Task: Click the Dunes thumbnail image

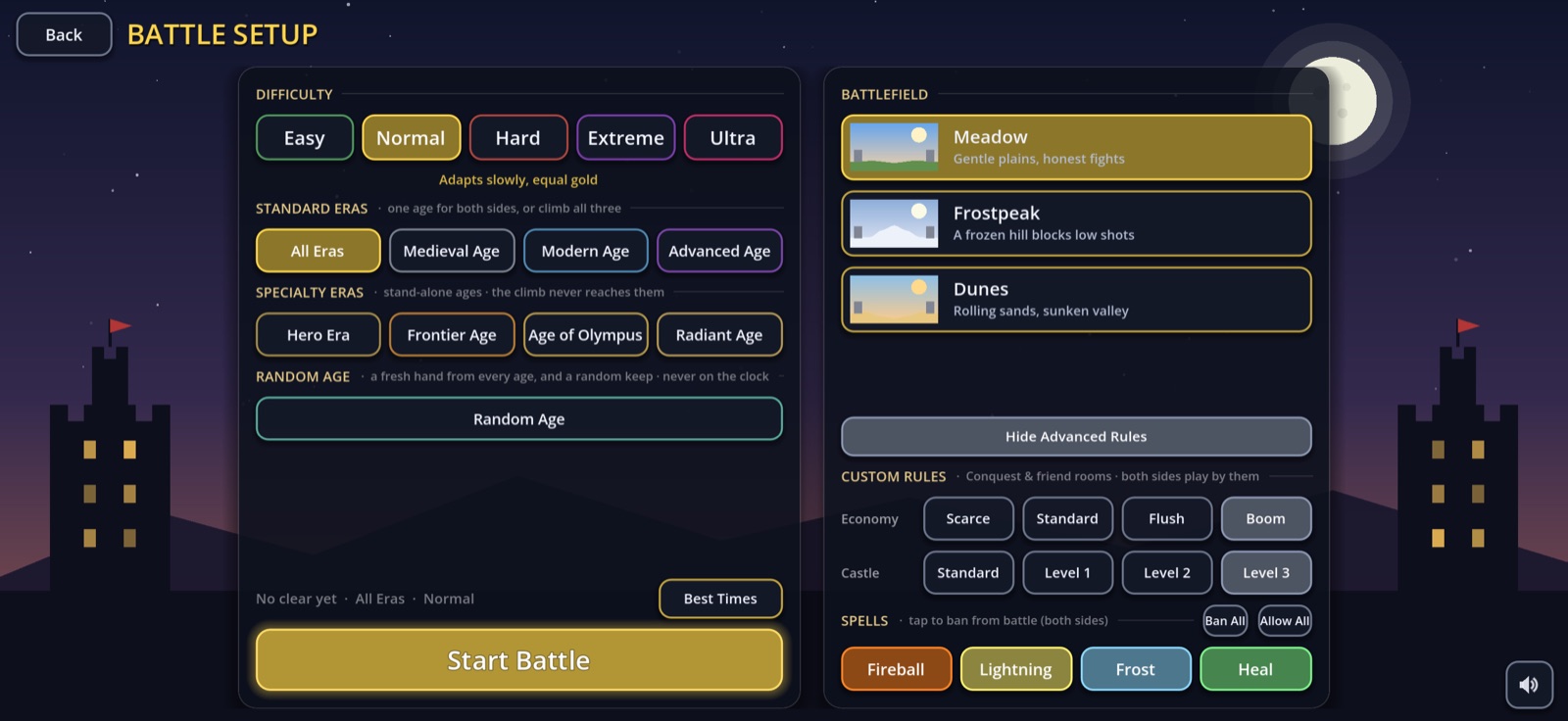Action: point(894,300)
